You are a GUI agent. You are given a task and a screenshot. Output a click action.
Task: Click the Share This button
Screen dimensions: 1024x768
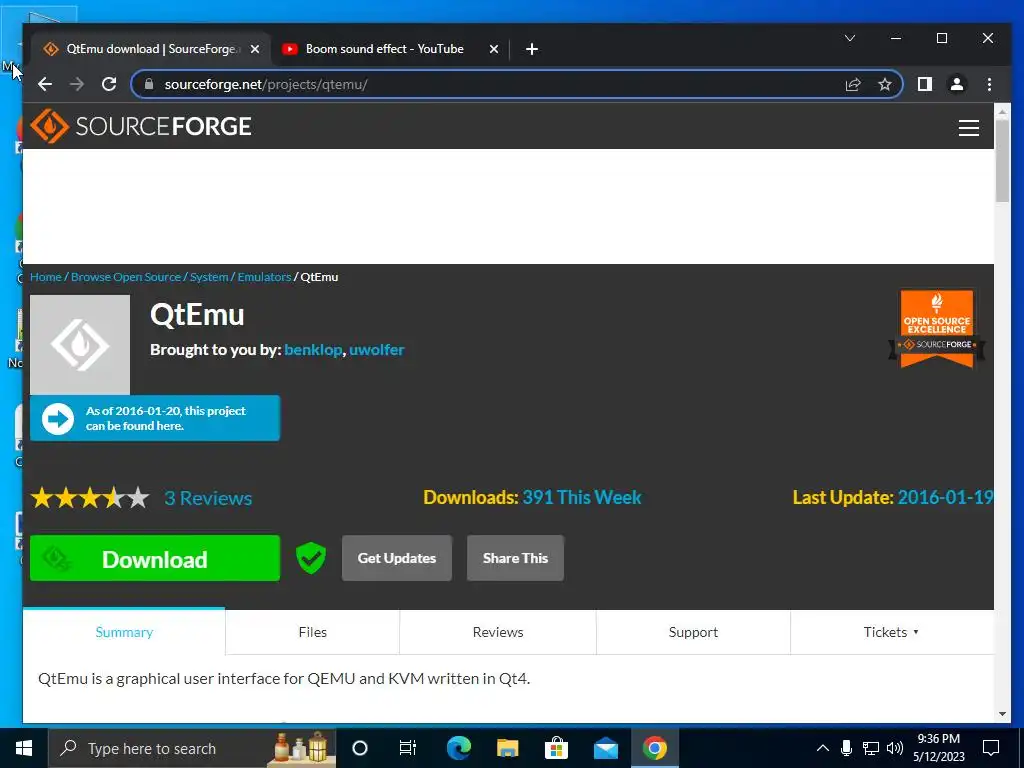pos(515,558)
